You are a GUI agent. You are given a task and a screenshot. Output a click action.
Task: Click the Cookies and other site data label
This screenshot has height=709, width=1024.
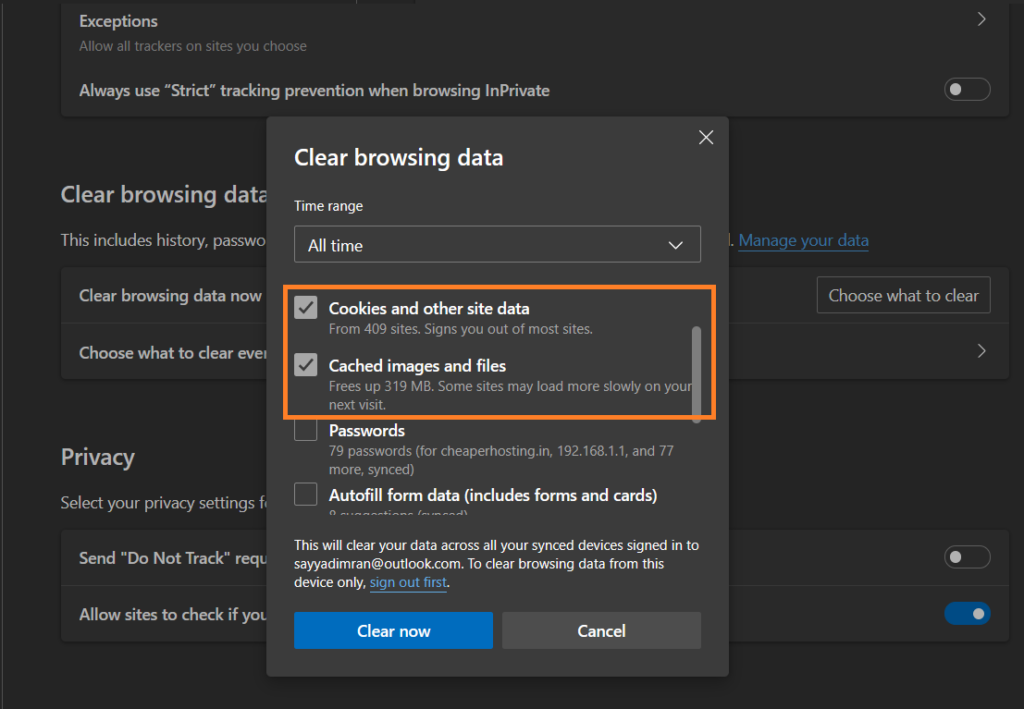pos(429,308)
